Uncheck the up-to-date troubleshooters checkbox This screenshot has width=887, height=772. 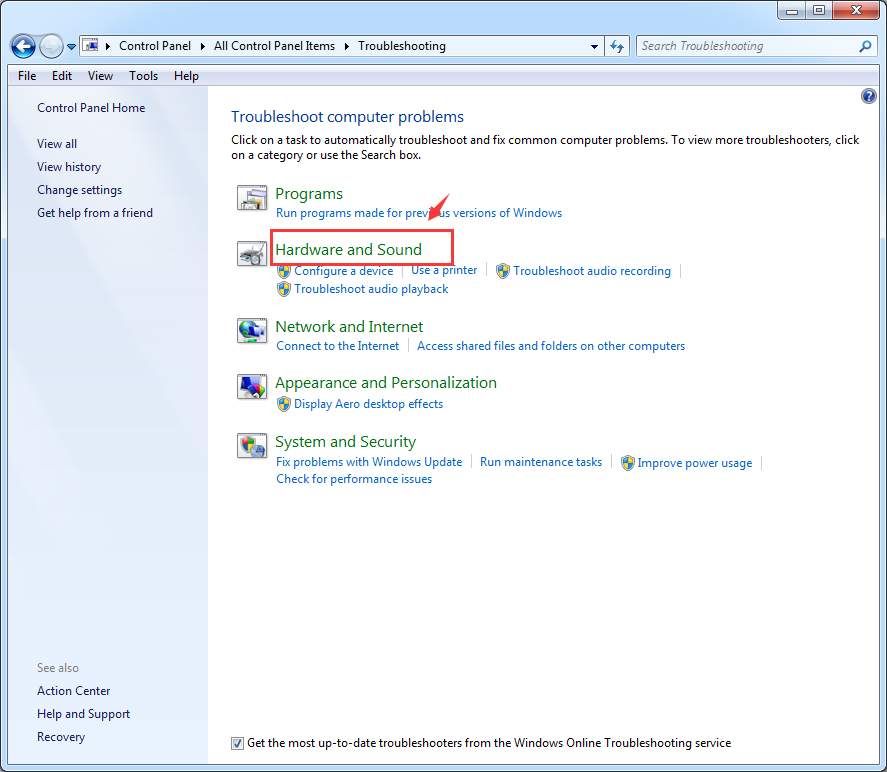(x=237, y=743)
